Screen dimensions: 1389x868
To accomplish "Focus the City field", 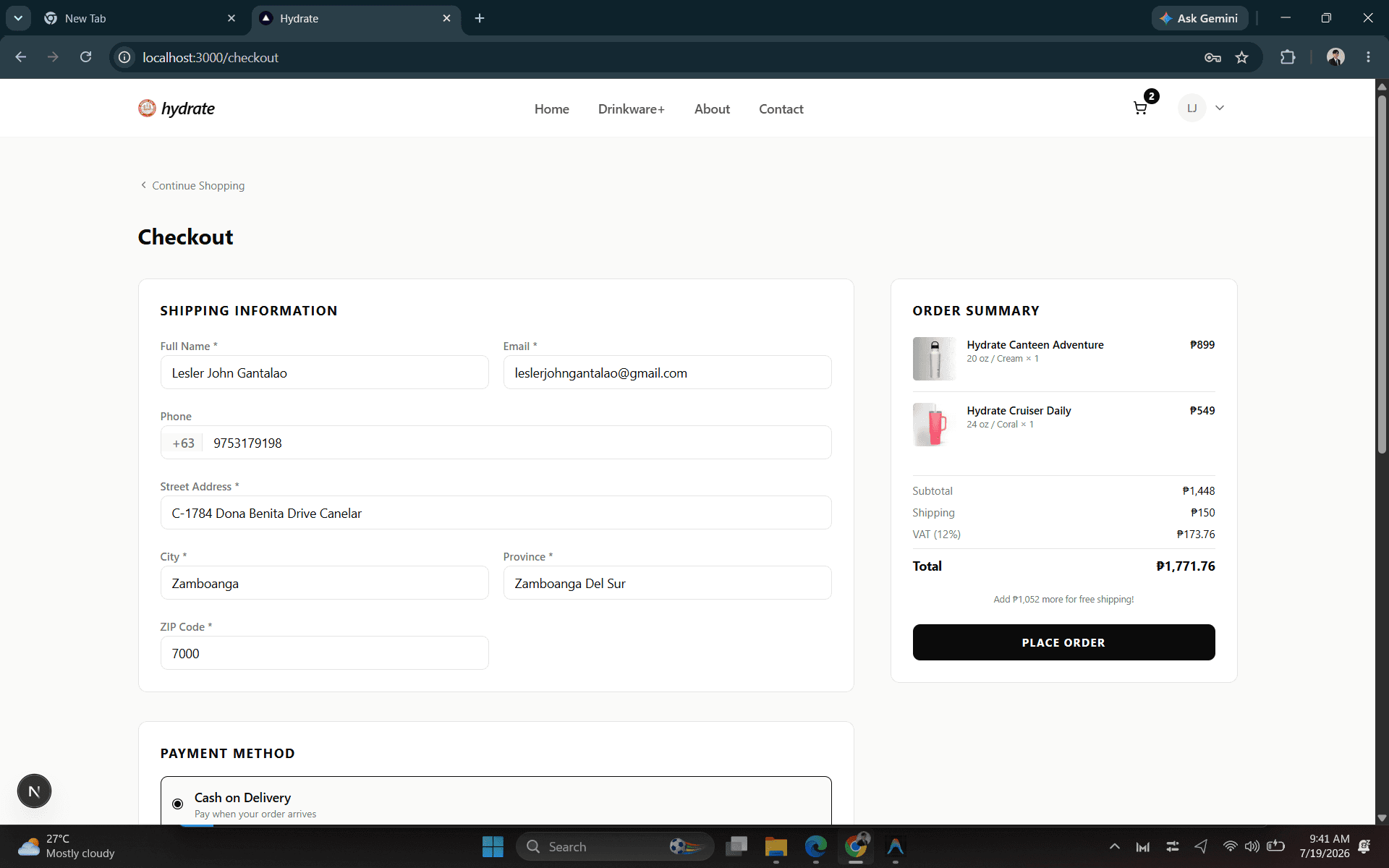I will click(324, 583).
